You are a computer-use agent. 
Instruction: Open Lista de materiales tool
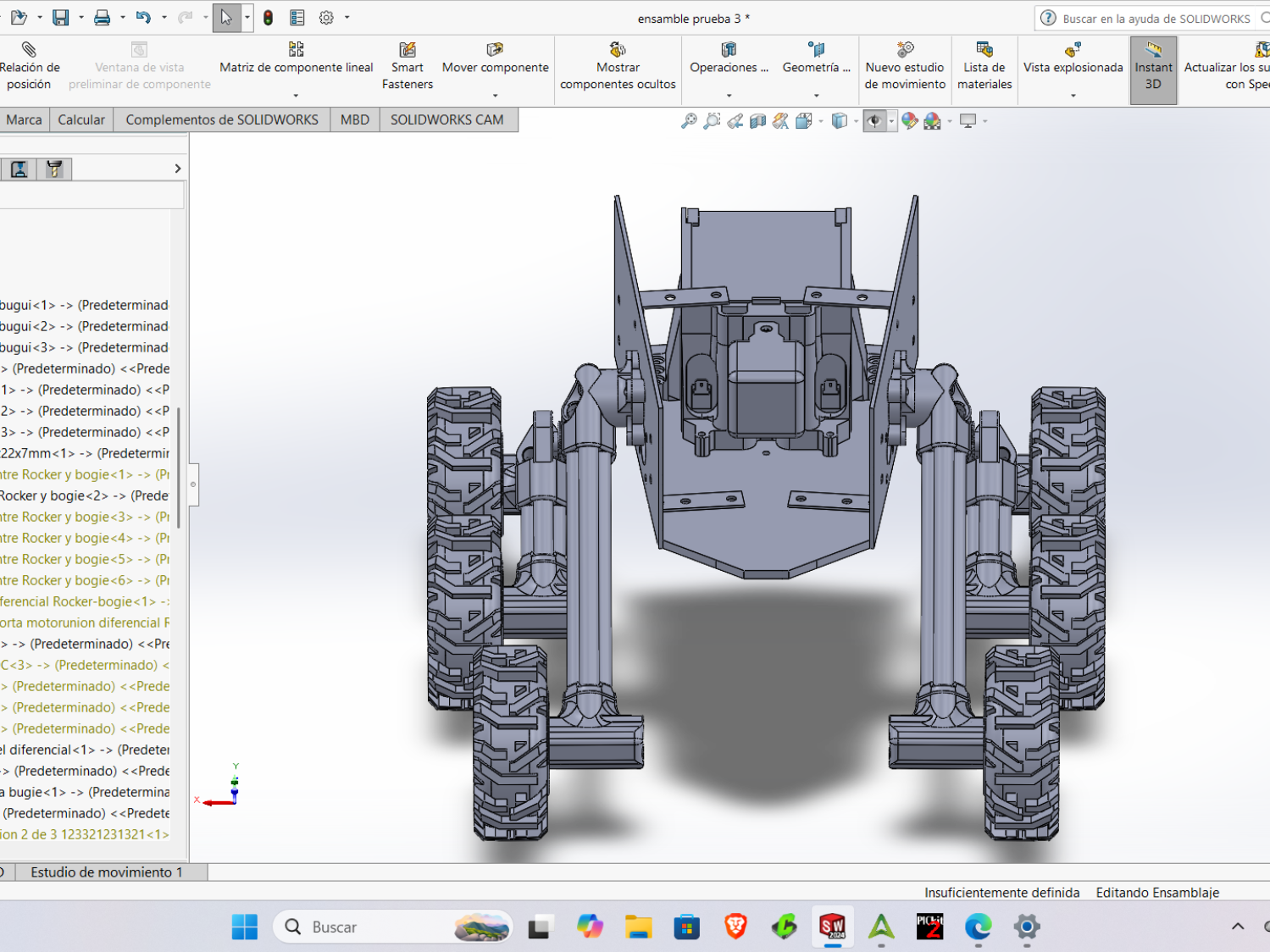click(984, 66)
